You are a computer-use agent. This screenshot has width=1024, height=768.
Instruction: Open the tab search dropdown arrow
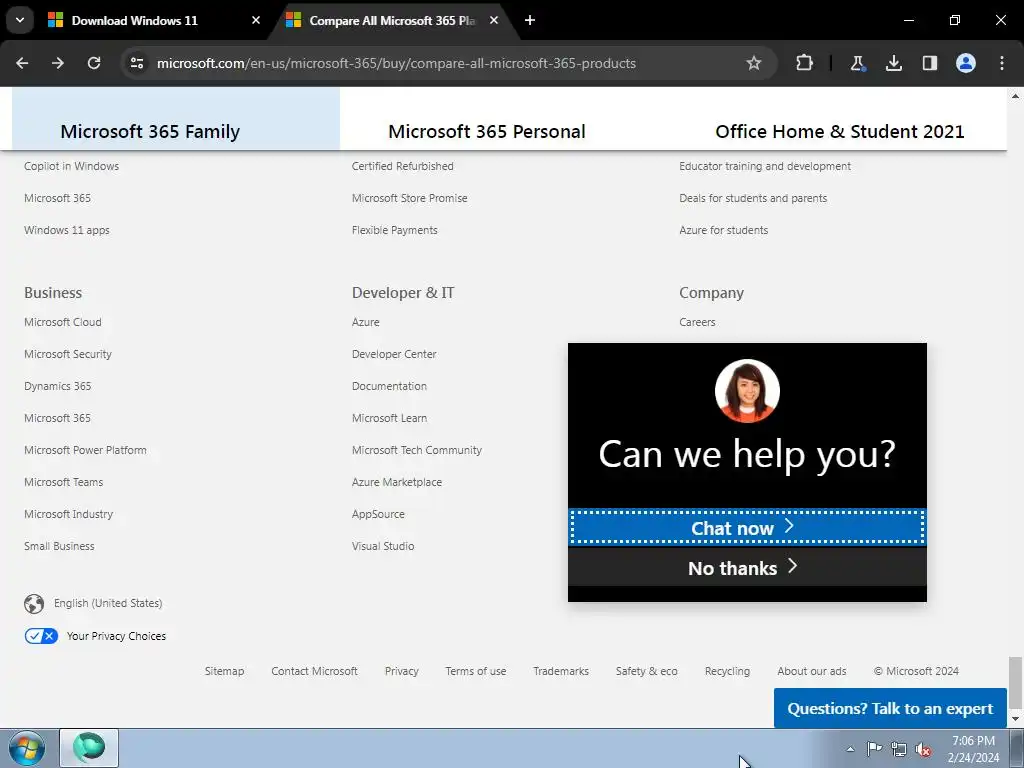20,20
